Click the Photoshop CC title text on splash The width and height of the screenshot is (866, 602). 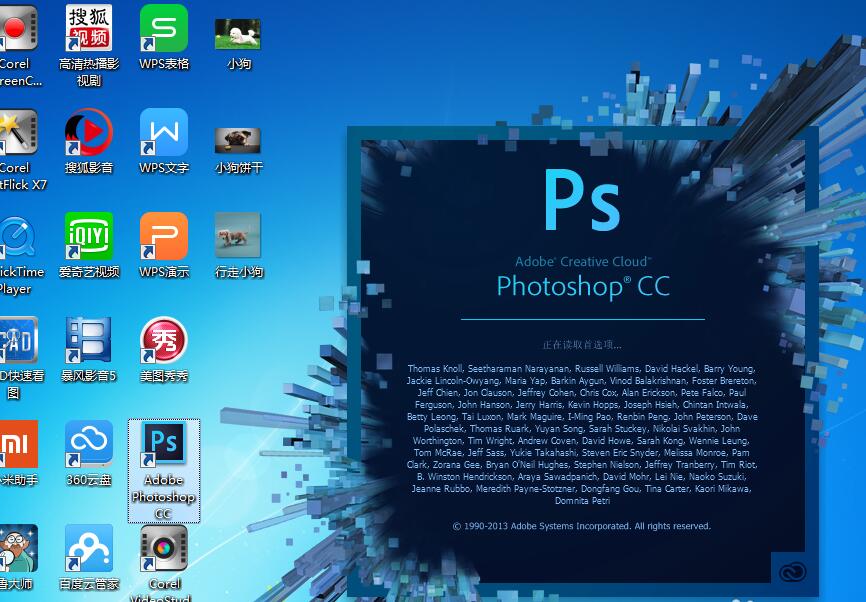click(583, 287)
